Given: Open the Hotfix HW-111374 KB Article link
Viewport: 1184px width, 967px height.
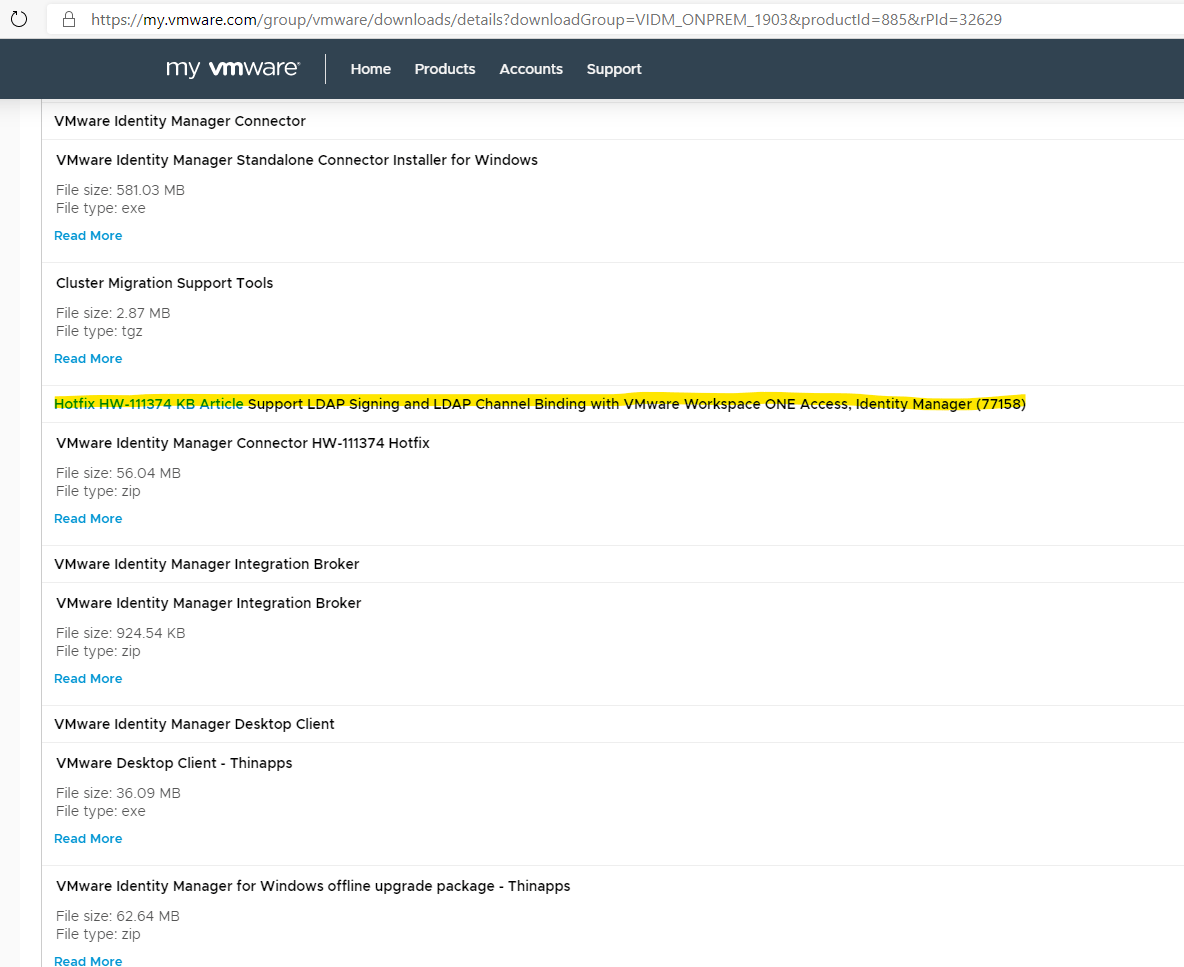Looking at the screenshot, I should pyautogui.click(x=148, y=404).
